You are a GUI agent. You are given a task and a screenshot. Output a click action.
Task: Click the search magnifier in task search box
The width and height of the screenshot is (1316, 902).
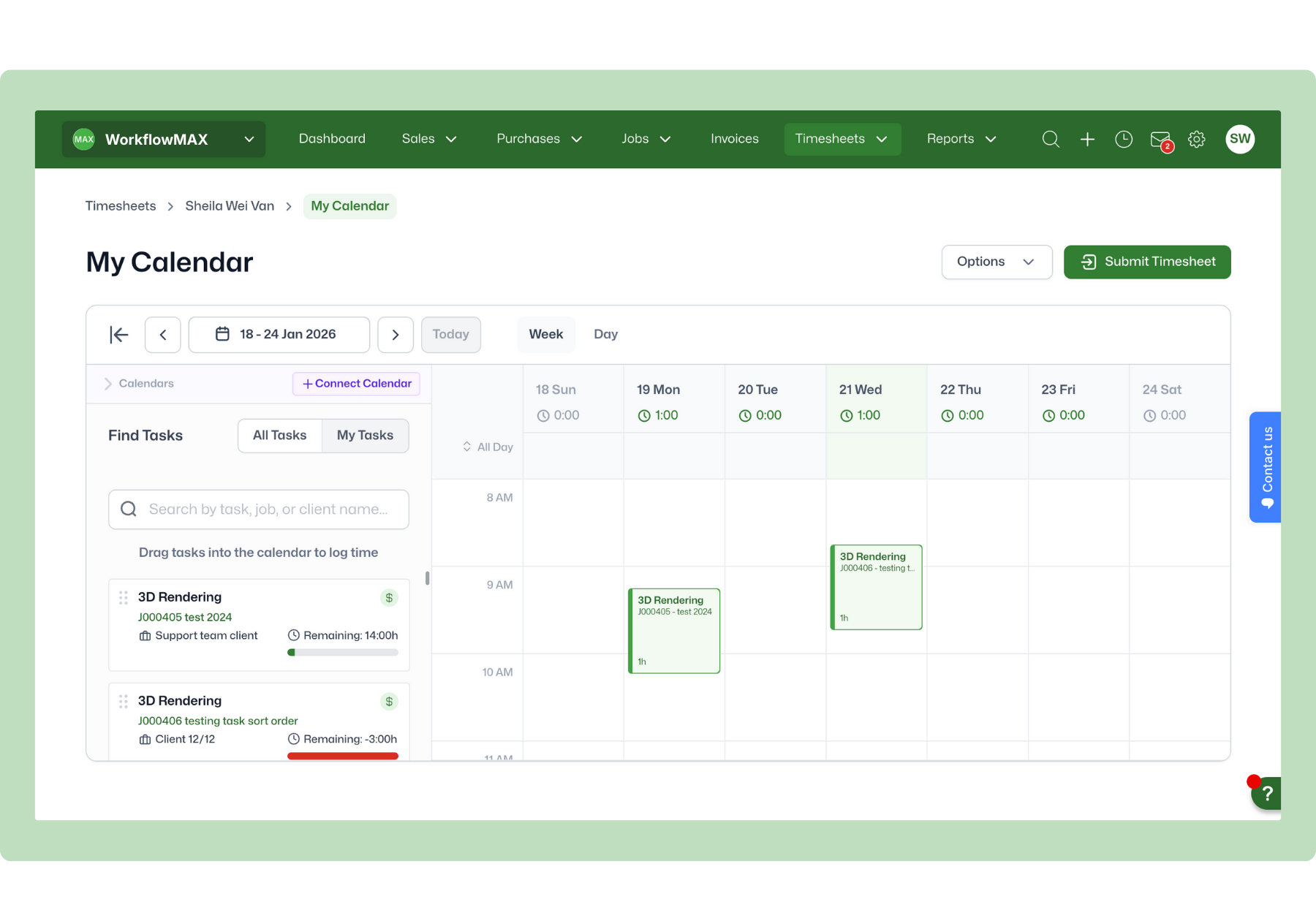coord(129,509)
